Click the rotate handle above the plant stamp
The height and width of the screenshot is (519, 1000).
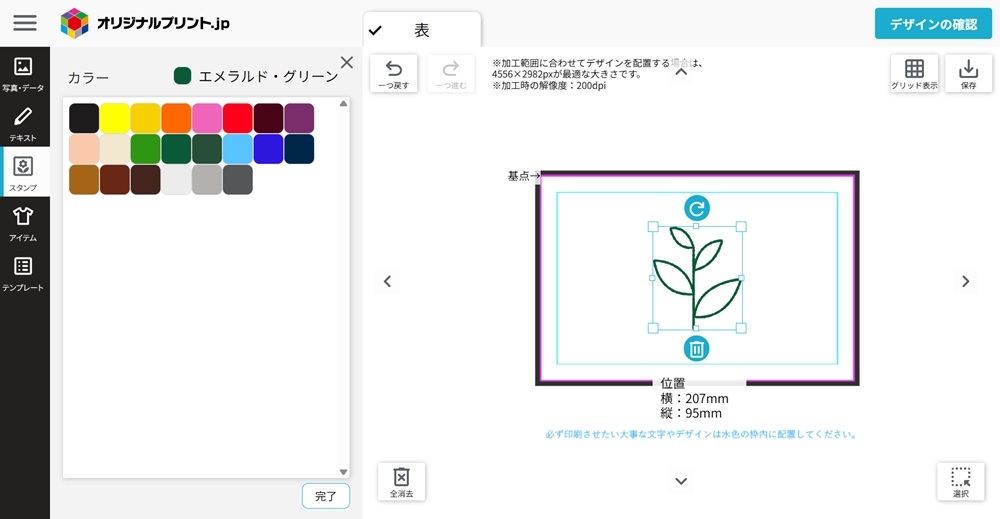click(696, 208)
